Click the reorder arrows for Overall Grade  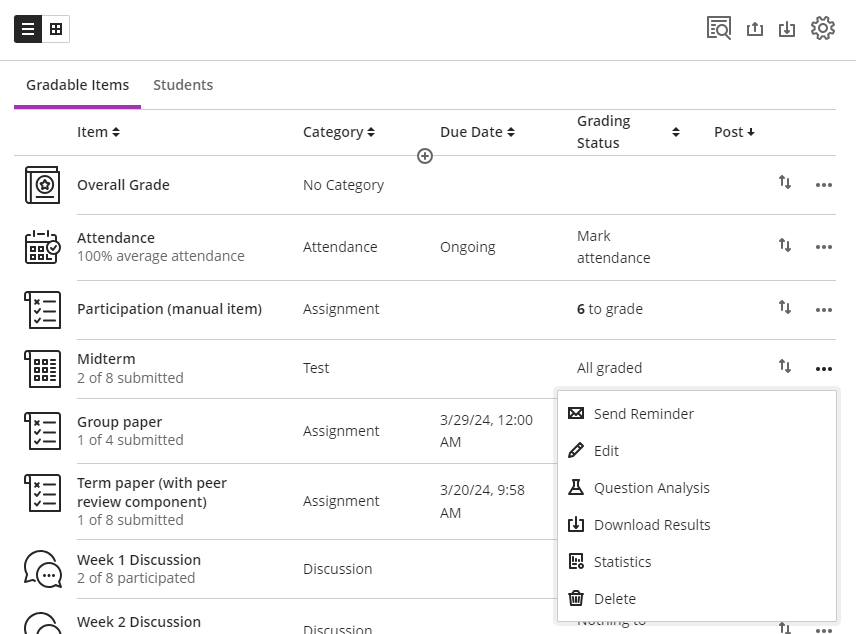pos(785,183)
